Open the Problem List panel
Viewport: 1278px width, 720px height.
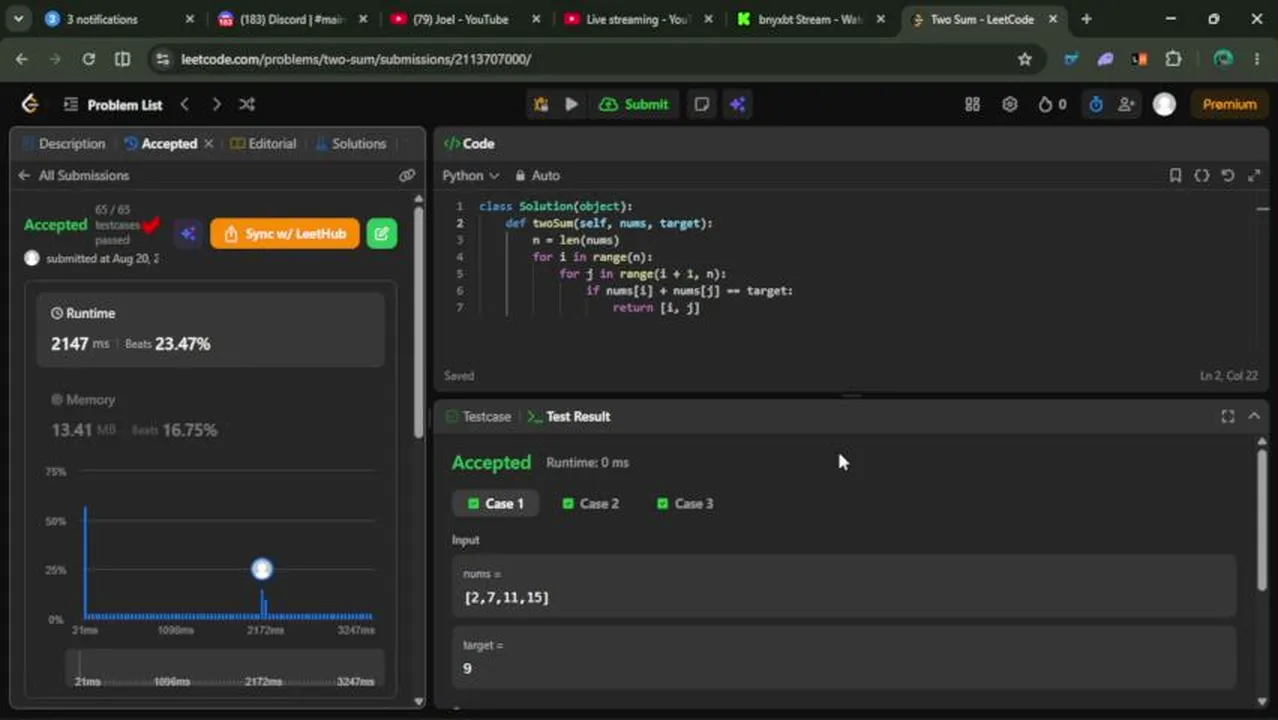(112, 104)
